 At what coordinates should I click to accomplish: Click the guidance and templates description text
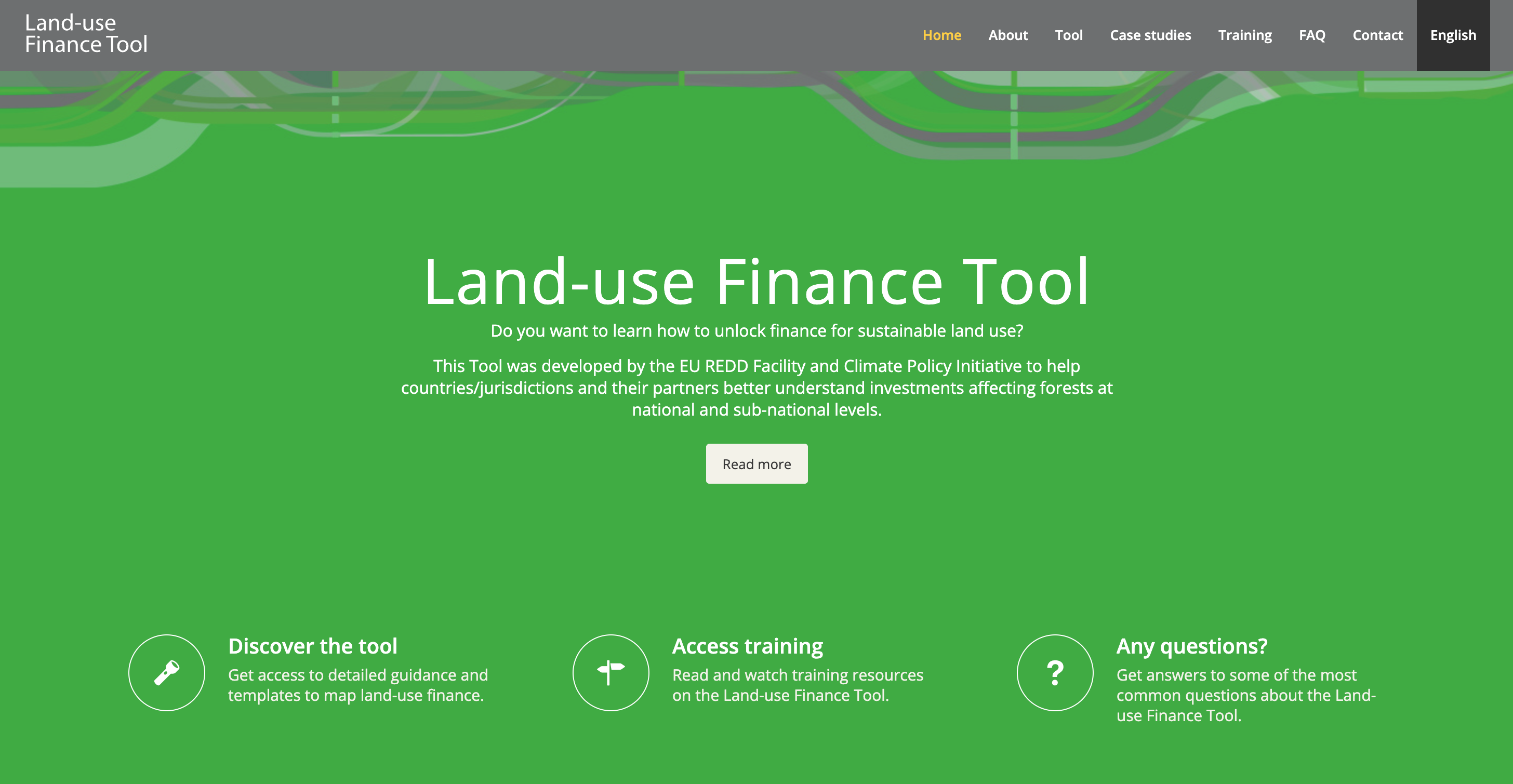(x=357, y=685)
